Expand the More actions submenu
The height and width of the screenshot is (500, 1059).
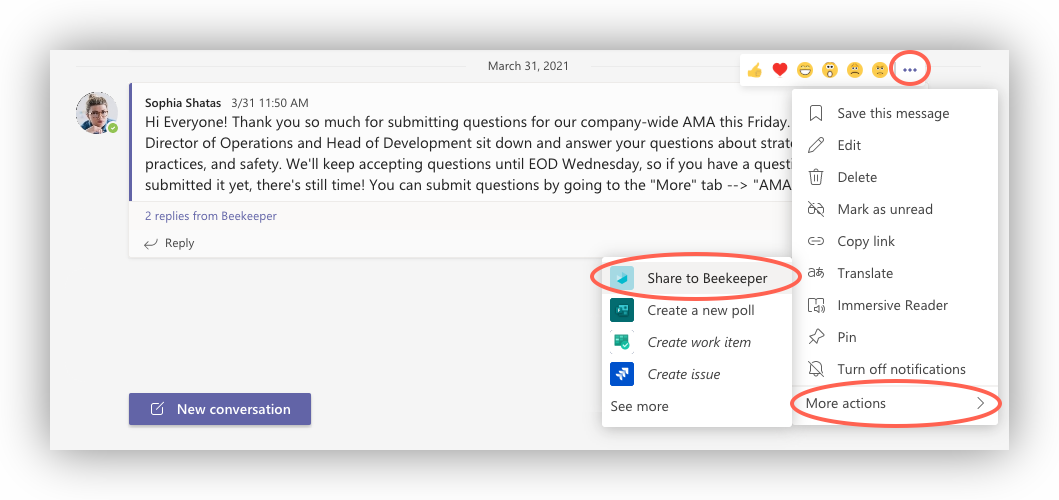pyautogui.click(x=895, y=403)
